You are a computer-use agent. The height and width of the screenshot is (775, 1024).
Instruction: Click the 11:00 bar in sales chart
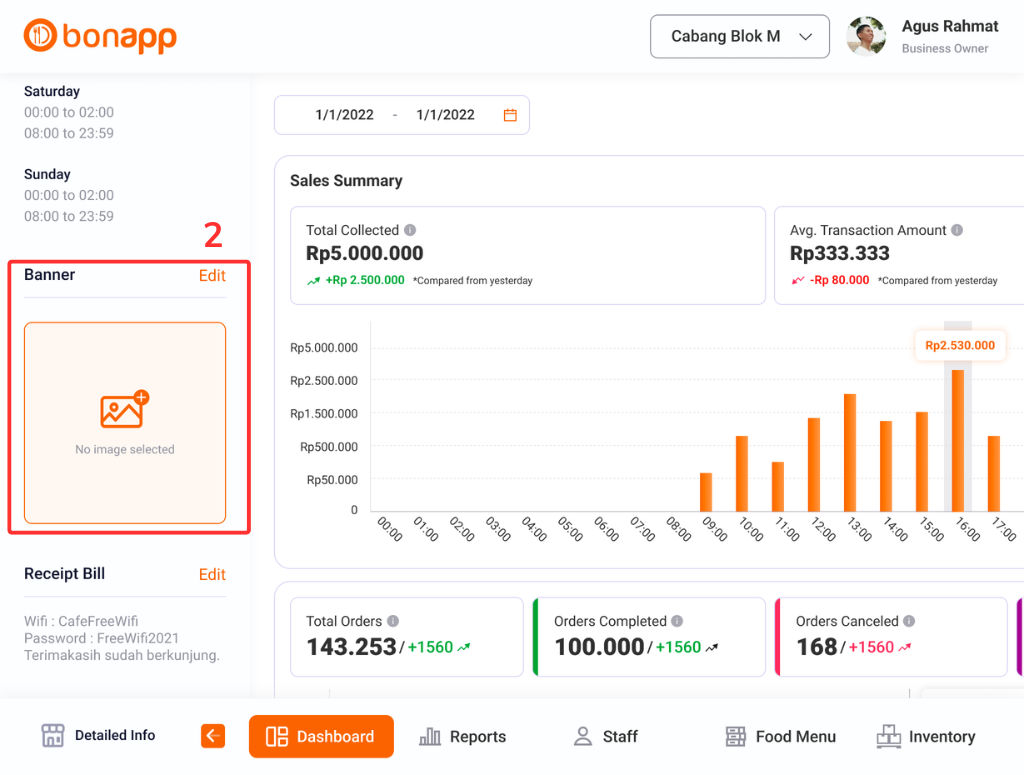(778, 486)
